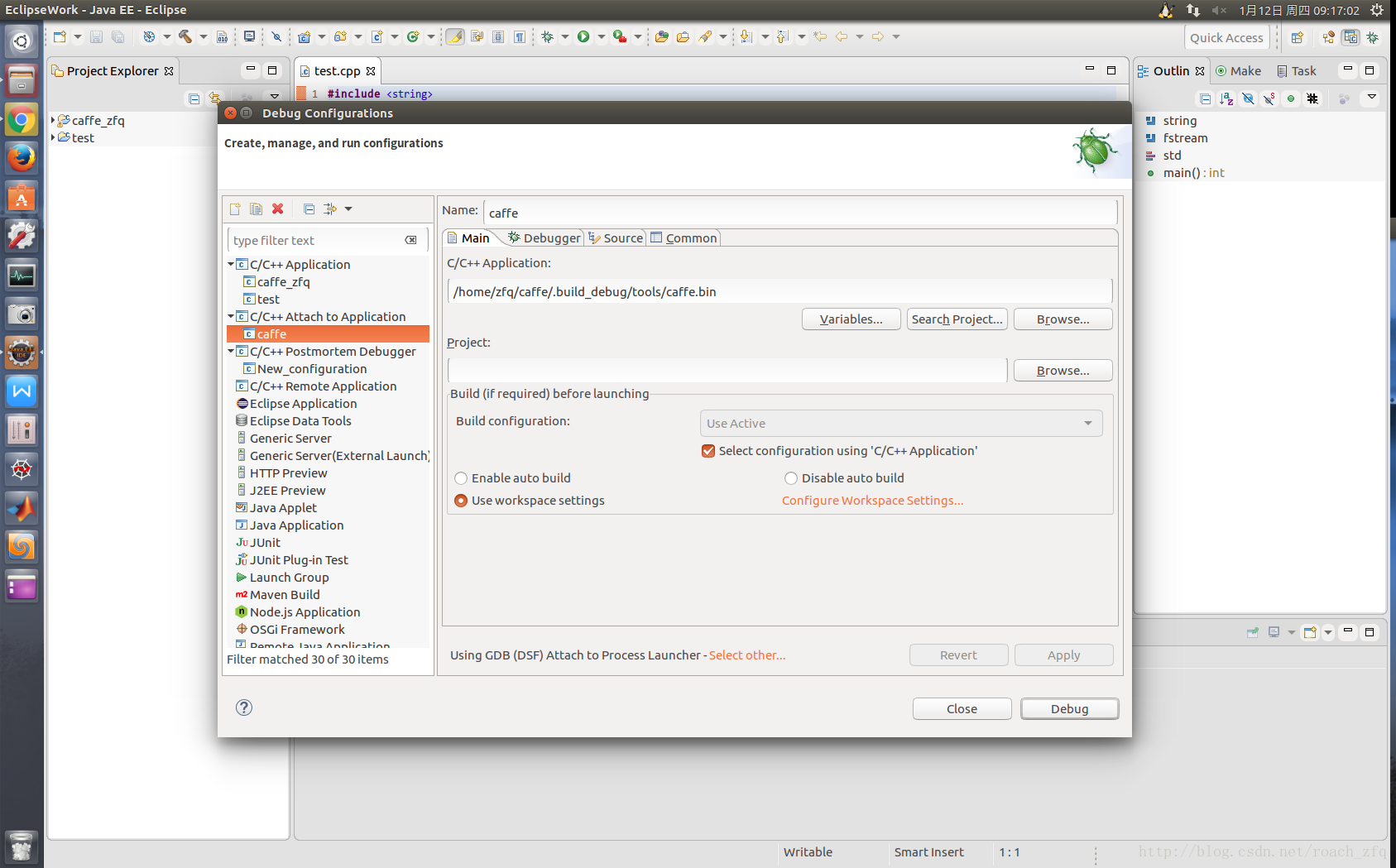Click the Run with coverage icon
This screenshot has height=868, width=1396.
[620, 36]
